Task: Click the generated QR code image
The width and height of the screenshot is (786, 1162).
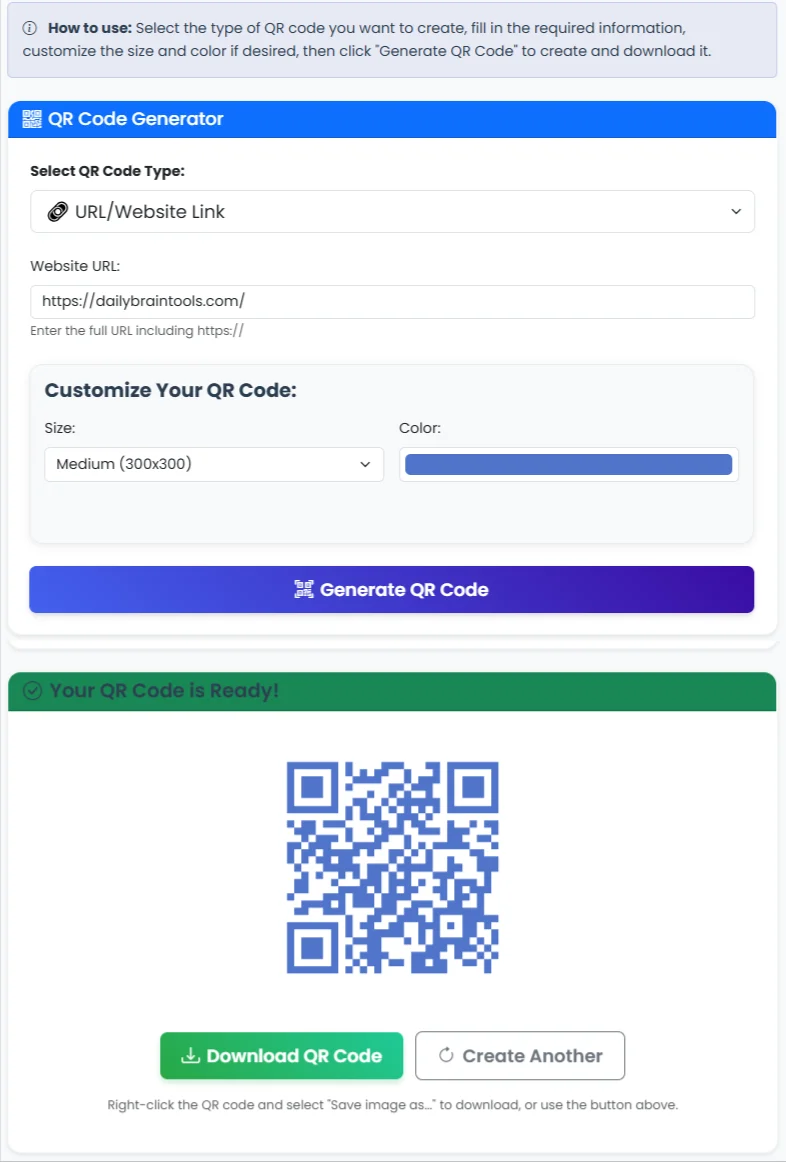Action: pos(392,868)
